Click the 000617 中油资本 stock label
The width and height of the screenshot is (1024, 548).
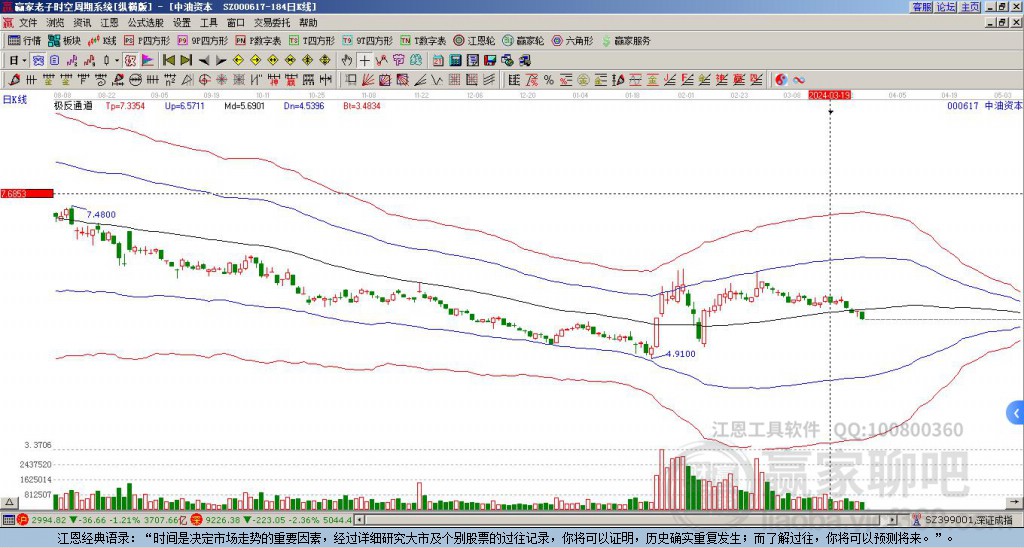(x=985, y=105)
